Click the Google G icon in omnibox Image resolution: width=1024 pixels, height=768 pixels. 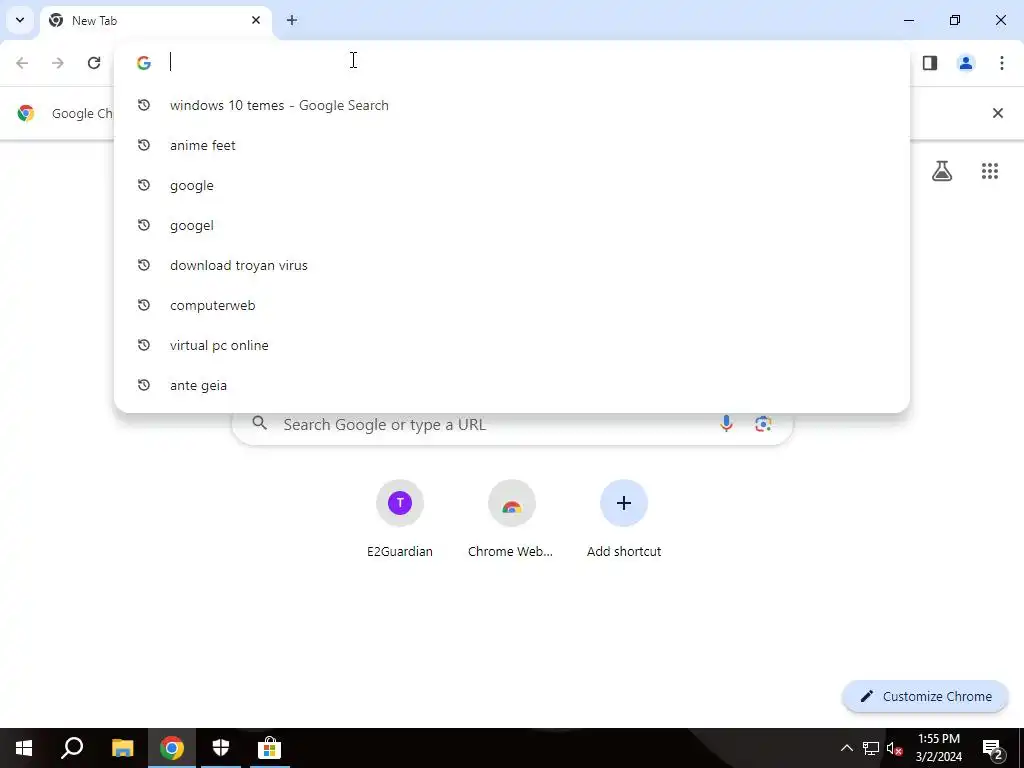coord(144,63)
